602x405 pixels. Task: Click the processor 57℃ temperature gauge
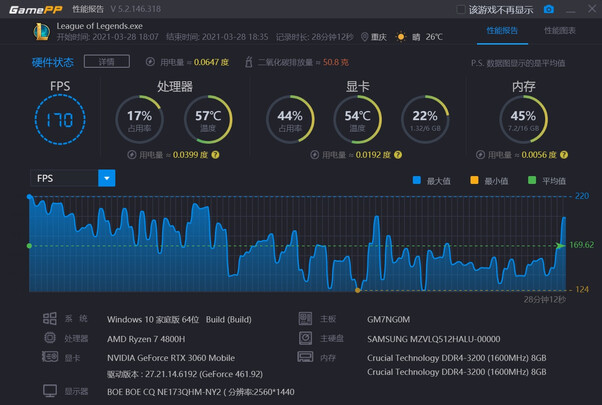pos(208,119)
